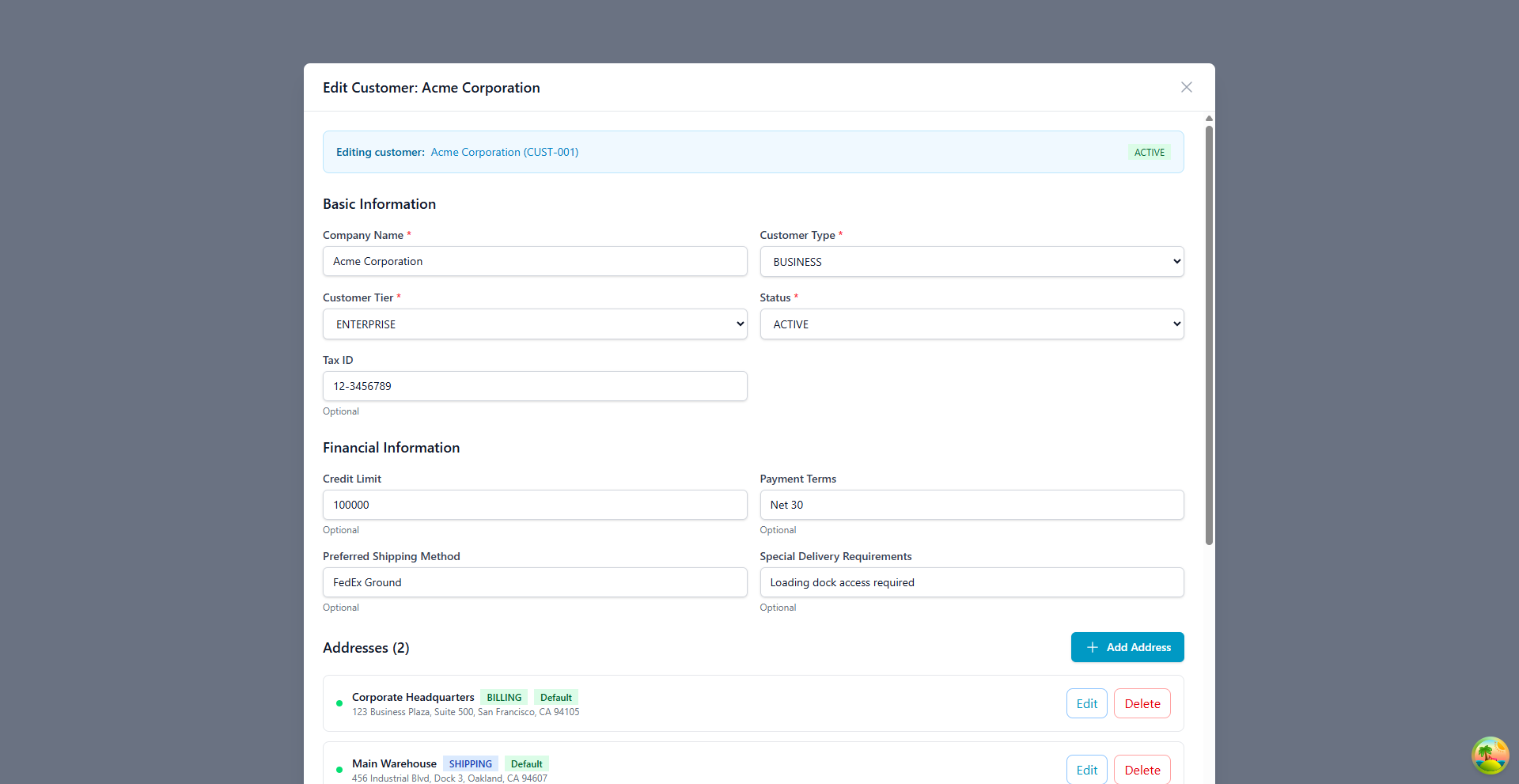The height and width of the screenshot is (784, 1519).
Task: Click the Preferred Shipping Method field
Action: (x=535, y=582)
